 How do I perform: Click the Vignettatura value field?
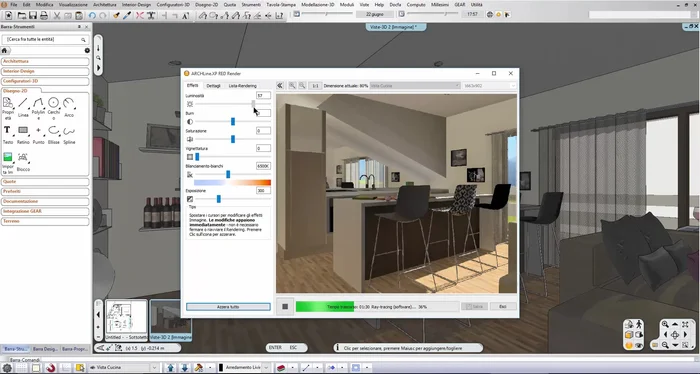coord(263,148)
